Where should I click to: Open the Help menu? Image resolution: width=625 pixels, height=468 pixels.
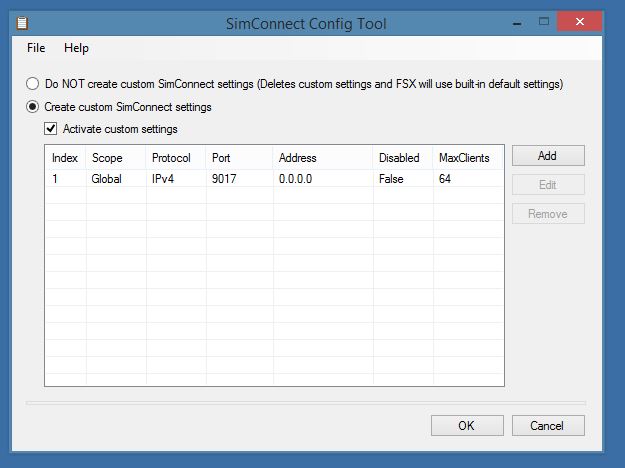click(76, 48)
